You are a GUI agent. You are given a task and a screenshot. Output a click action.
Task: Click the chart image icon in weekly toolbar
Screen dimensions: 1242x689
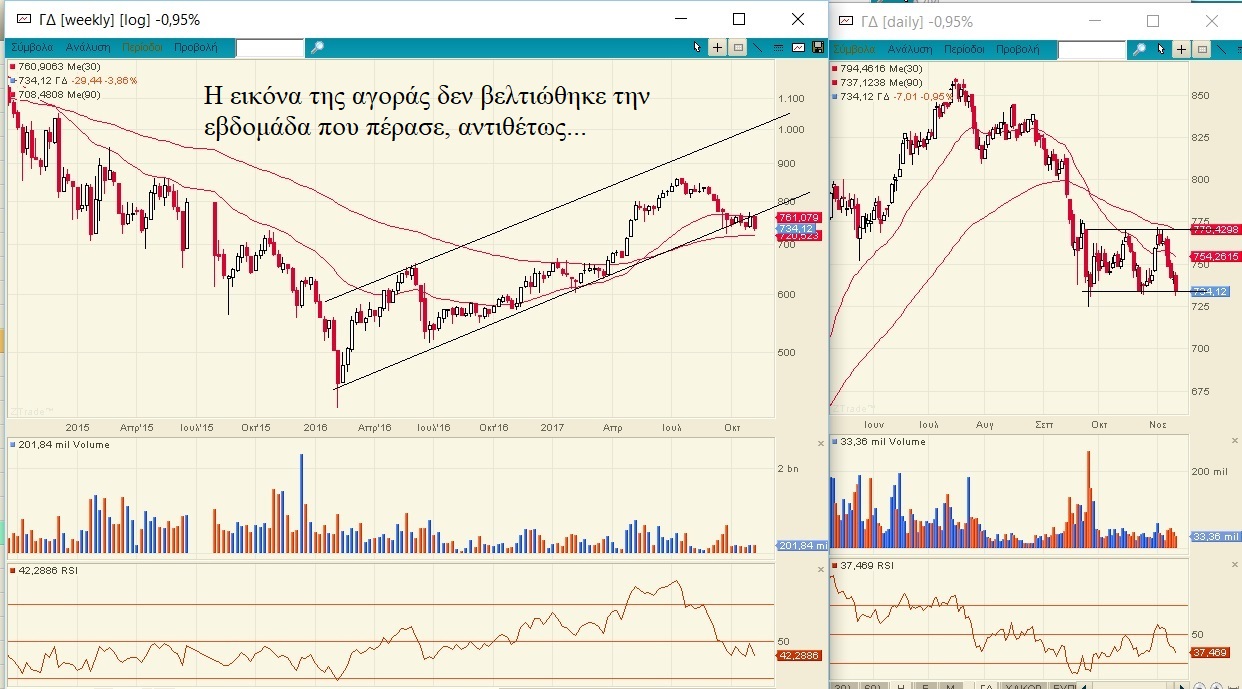798,47
